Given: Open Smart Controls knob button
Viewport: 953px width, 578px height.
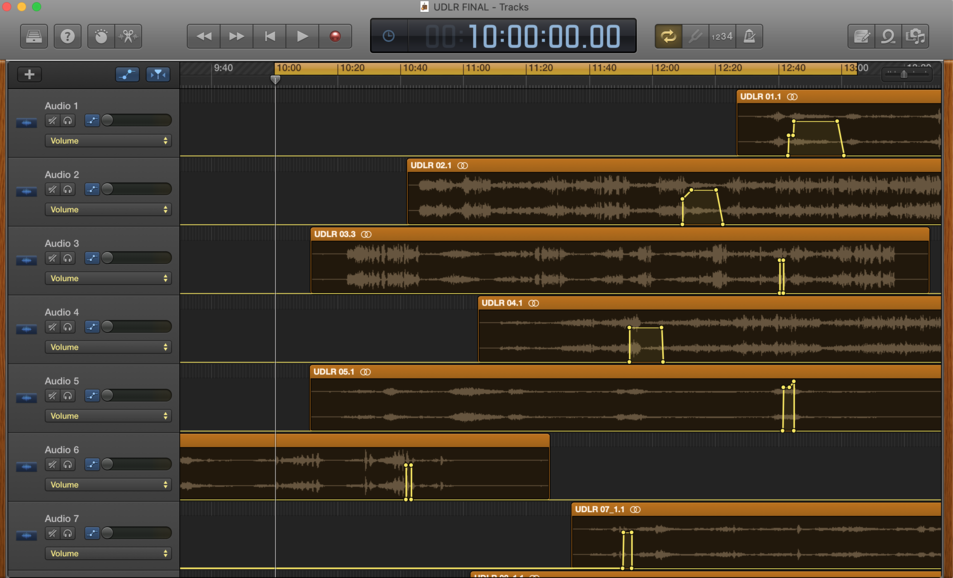Looking at the screenshot, I should (100, 36).
